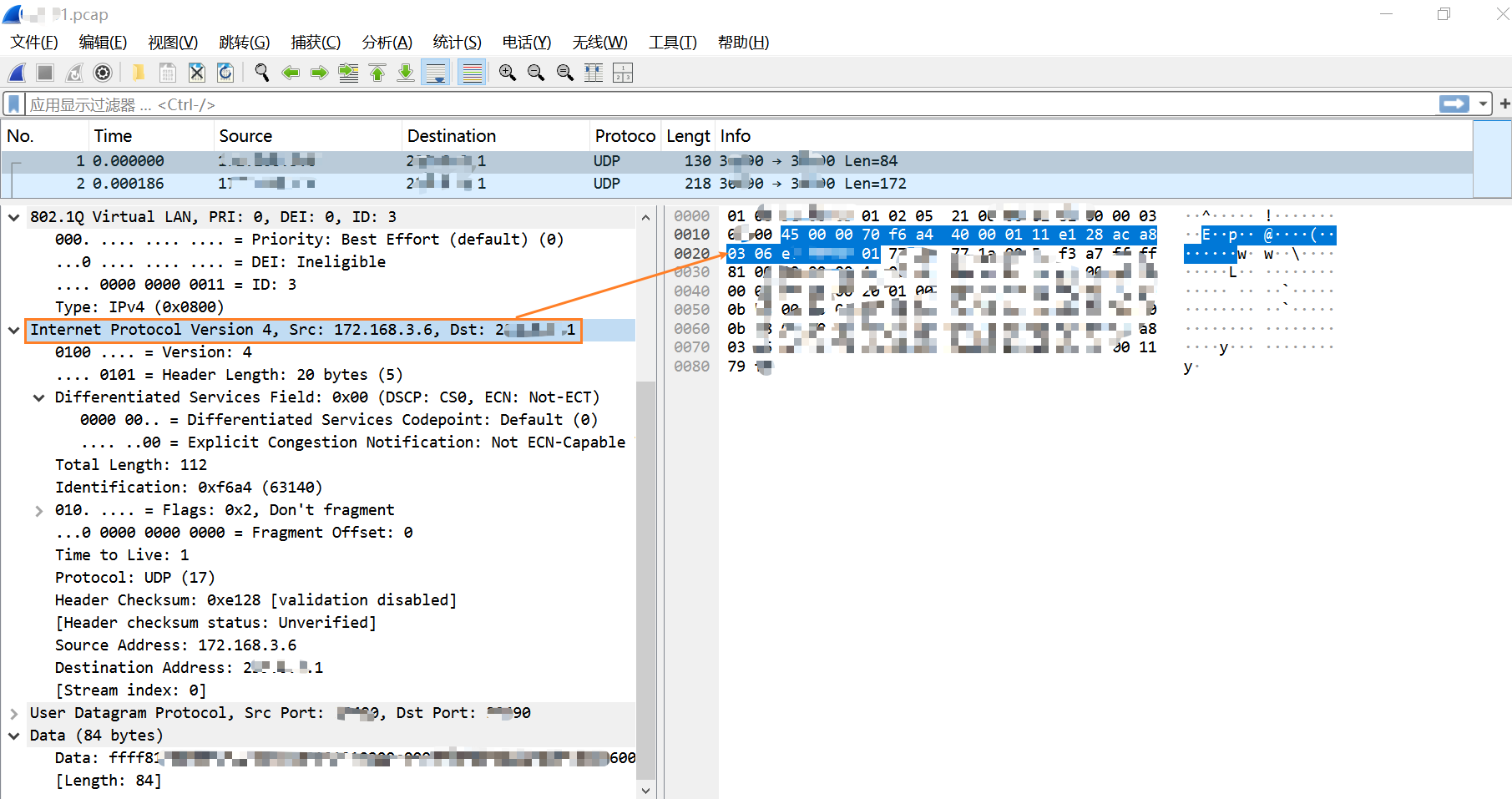This screenshot has height=799, width=1512.
Task: Open the 帮助(H) menu
Action: coord(744,43)
